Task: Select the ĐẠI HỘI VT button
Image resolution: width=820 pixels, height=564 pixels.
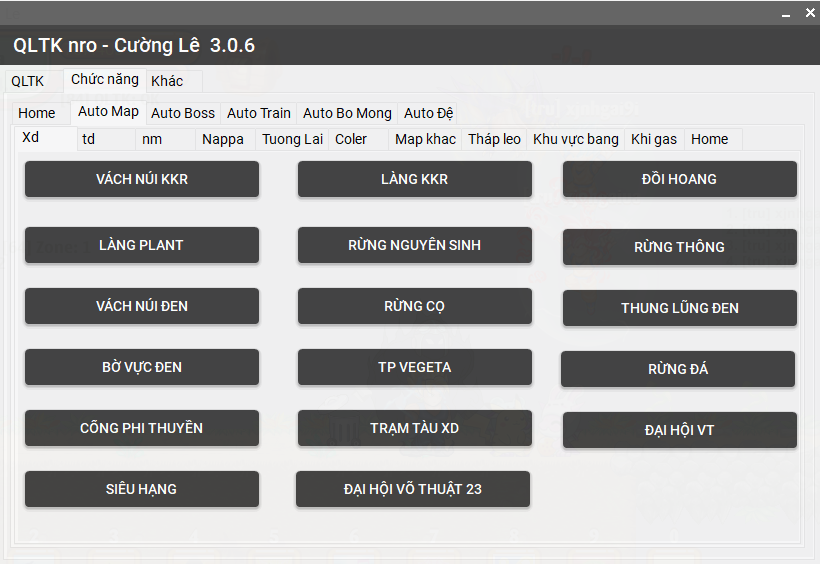Action: coord(680,430)
